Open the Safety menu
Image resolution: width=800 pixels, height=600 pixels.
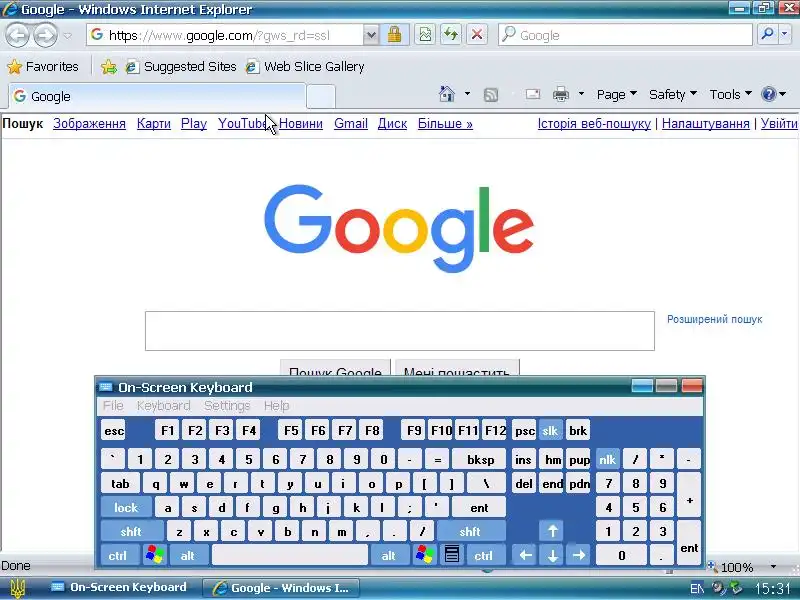[672, 94]
